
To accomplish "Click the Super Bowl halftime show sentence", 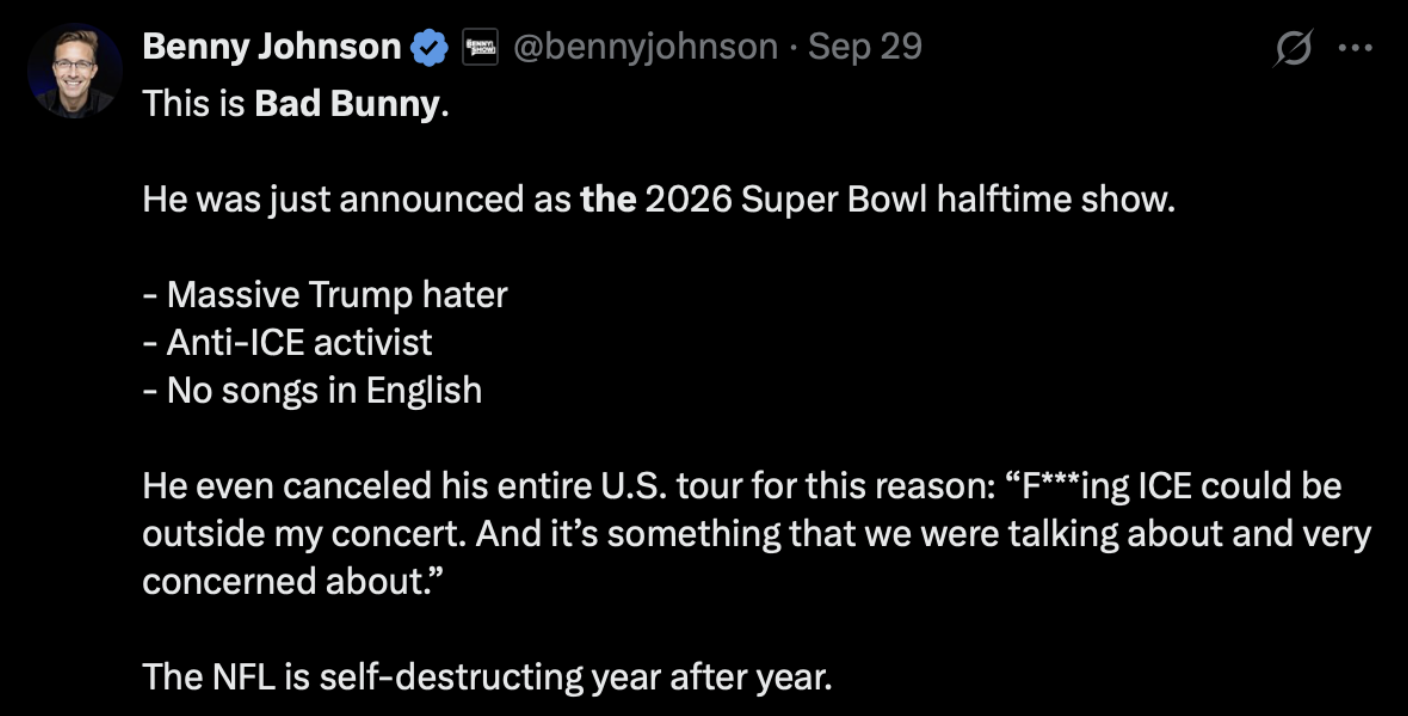I will click(x=656, y=200).
